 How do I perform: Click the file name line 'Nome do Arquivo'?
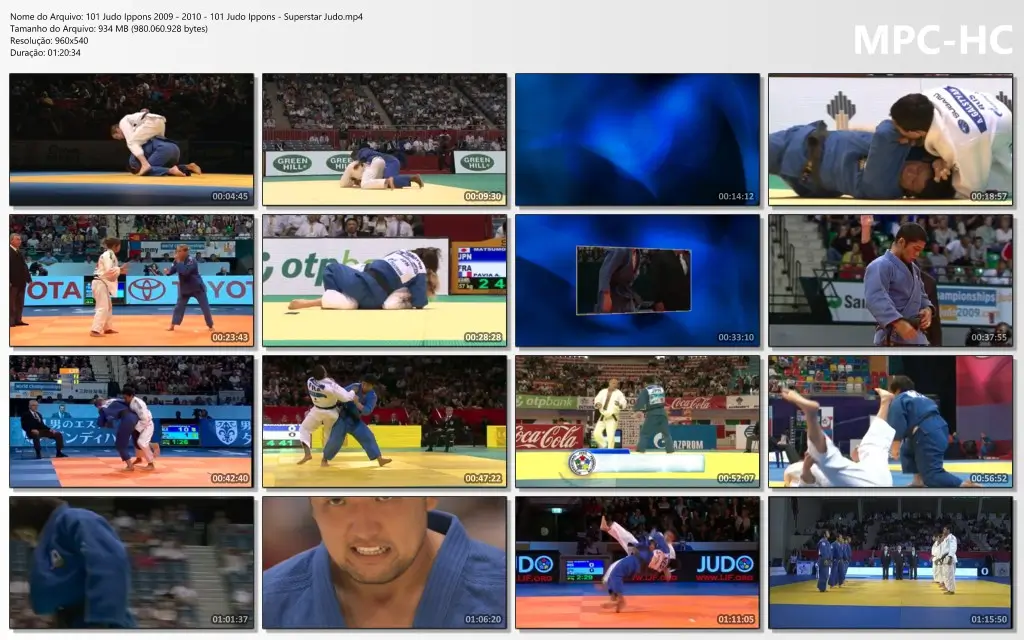[x=186, y=17]
